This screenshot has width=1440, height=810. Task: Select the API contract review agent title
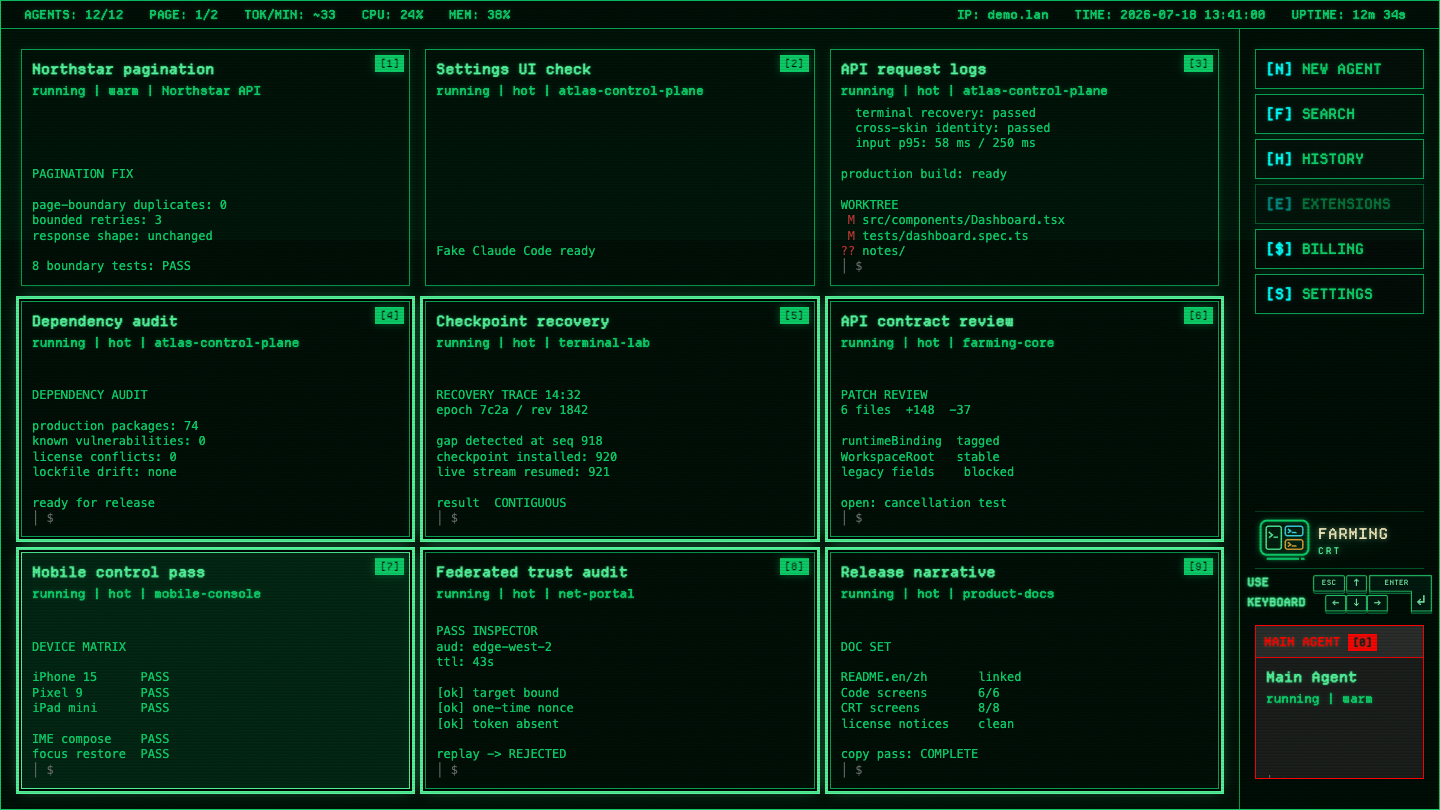click(x=927, y=321)
